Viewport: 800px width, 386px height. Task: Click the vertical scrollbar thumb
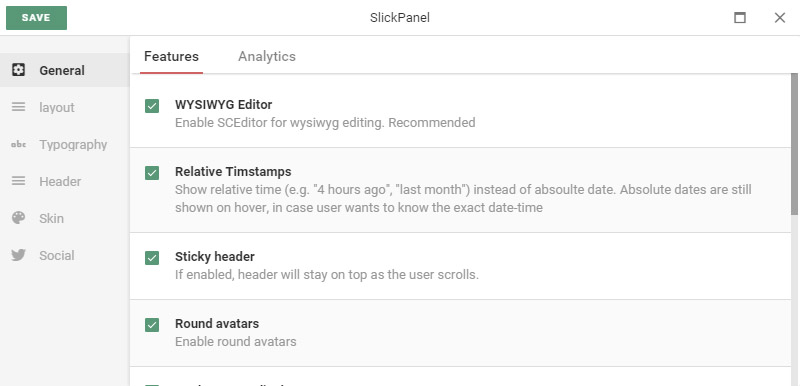tap(794, 144)
